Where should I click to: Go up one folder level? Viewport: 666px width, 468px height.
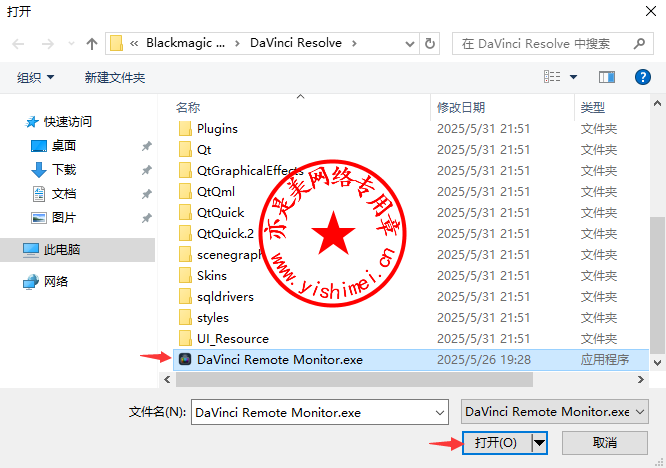(x=92, y=43)
